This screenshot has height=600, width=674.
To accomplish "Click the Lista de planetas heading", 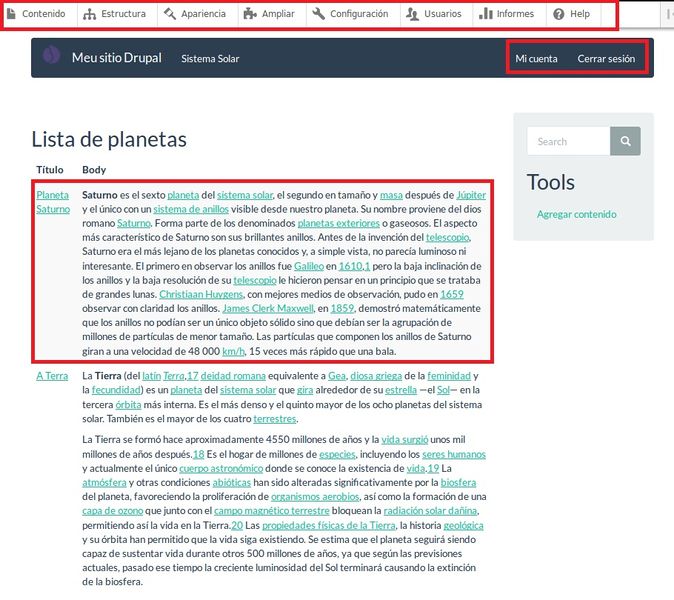I will tap(109, 140).
